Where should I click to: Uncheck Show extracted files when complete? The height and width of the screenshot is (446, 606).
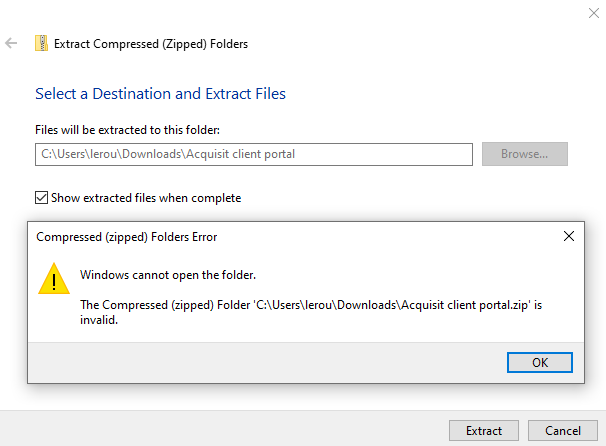coord(41,198)
